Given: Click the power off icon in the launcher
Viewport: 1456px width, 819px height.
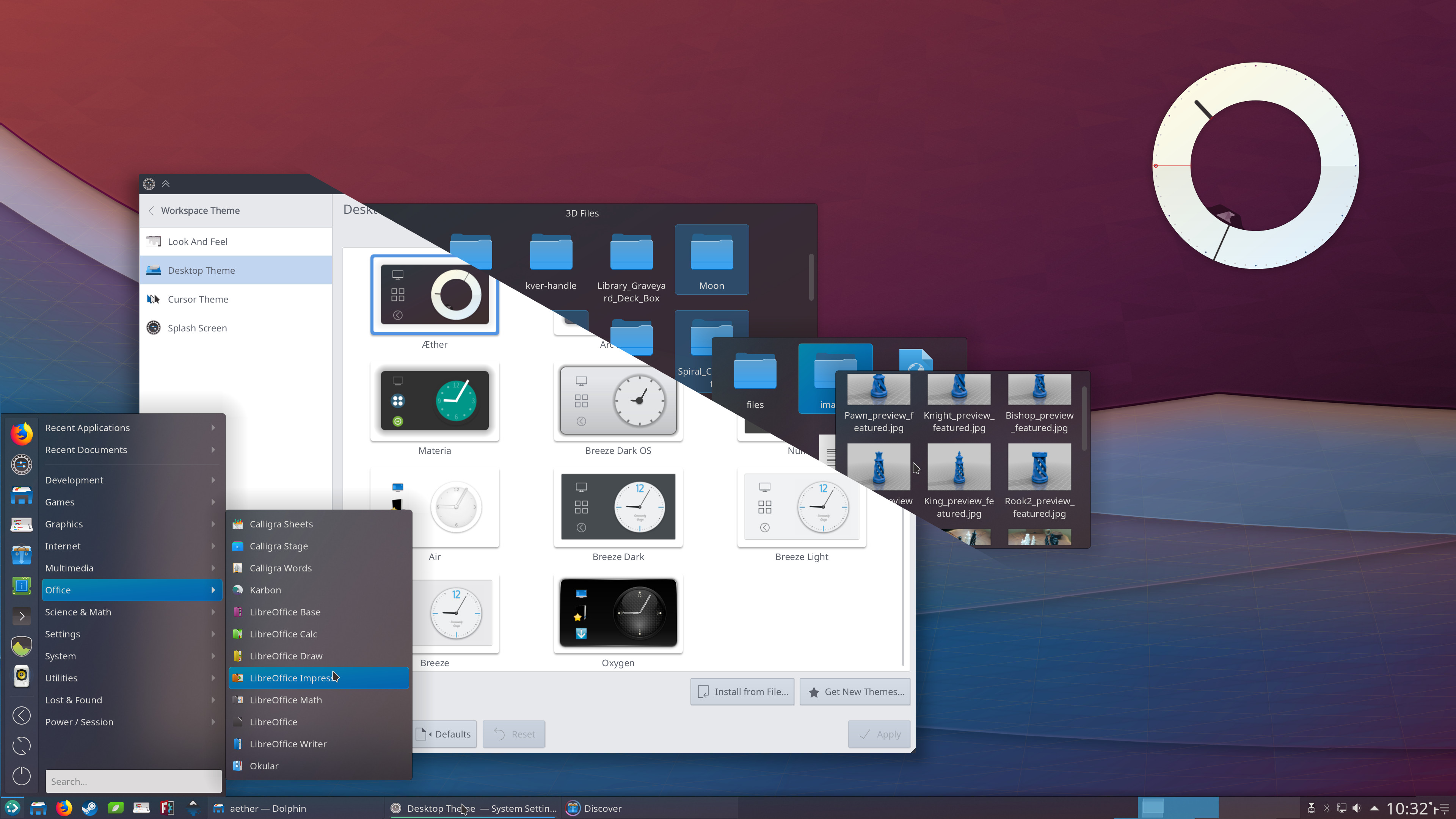Looking at the screenshot, I should (x=22, y=775).
